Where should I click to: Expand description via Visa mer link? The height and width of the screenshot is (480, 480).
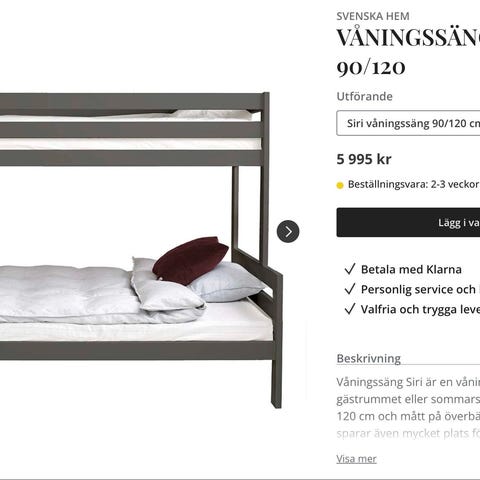[356, 459]
